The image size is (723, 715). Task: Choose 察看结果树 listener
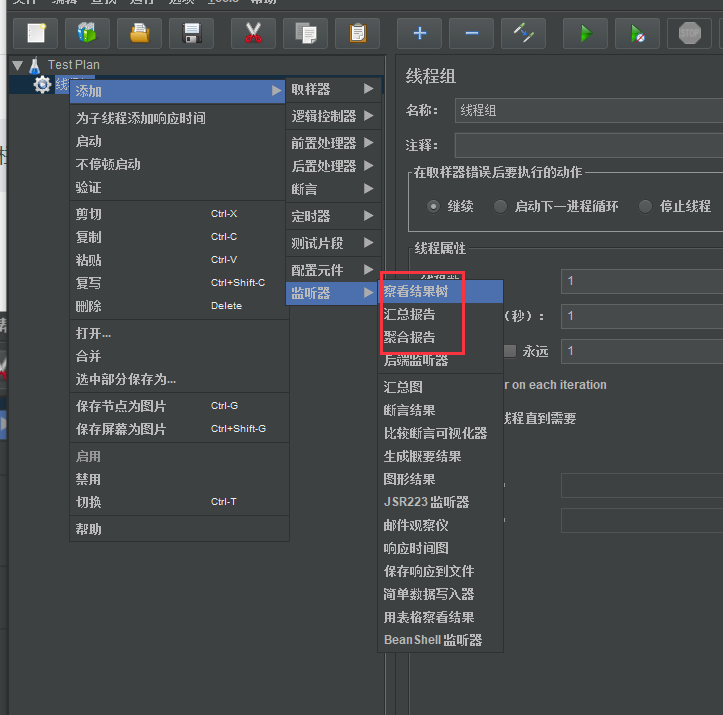pos(440,291)
